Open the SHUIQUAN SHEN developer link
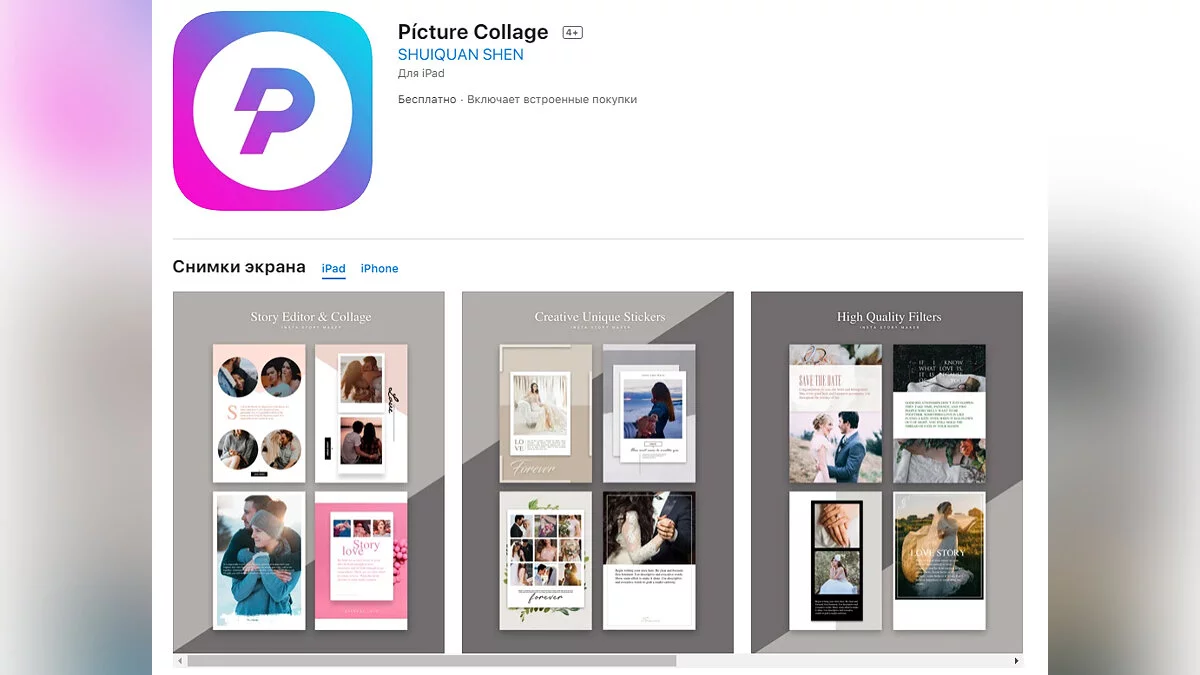Image resolution: width=1200 pixels, height=675 pixels. pos(461,55)
